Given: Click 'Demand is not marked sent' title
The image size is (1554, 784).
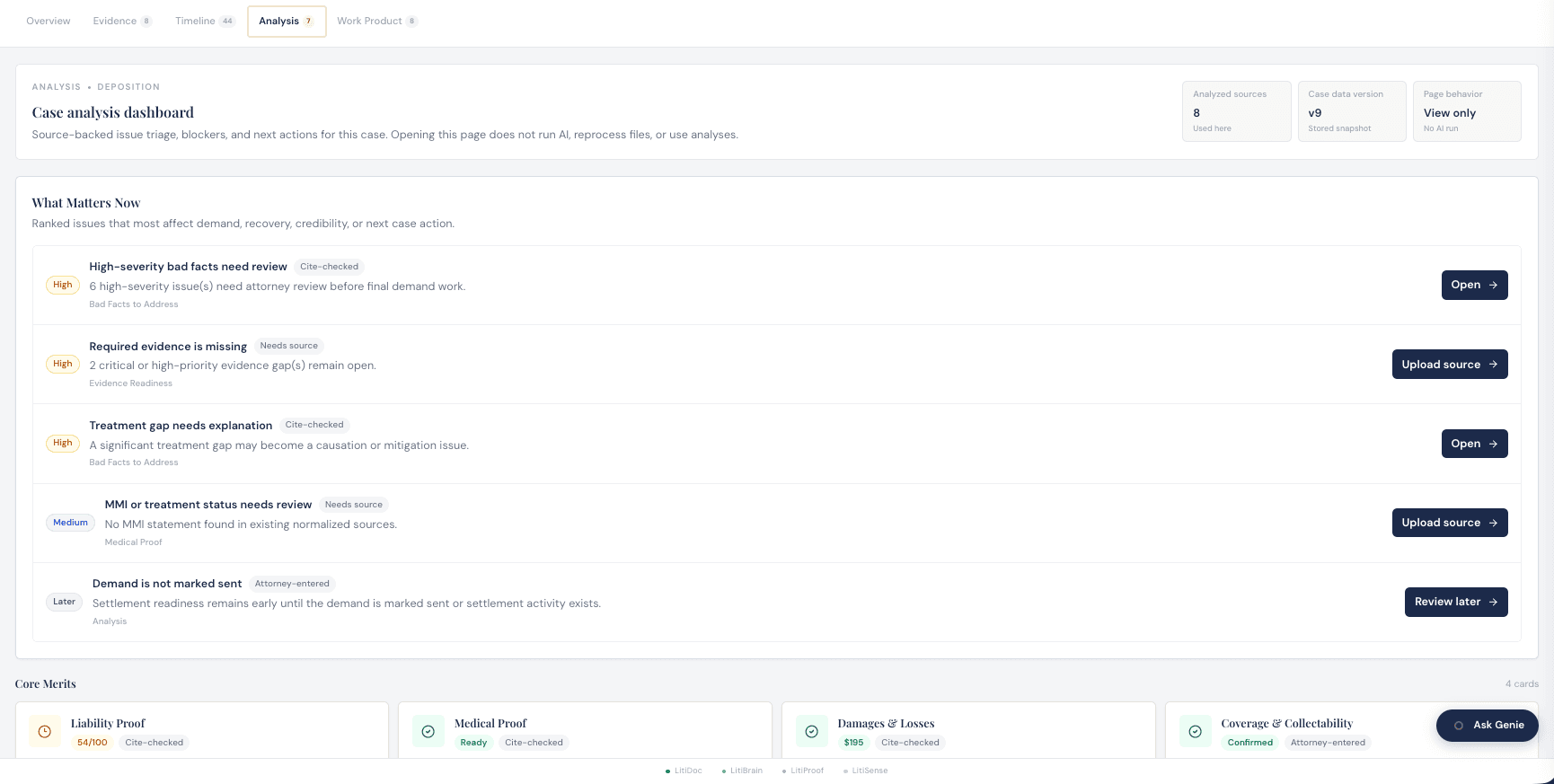Looking at the screenshot, I should [x=167, y=584].
